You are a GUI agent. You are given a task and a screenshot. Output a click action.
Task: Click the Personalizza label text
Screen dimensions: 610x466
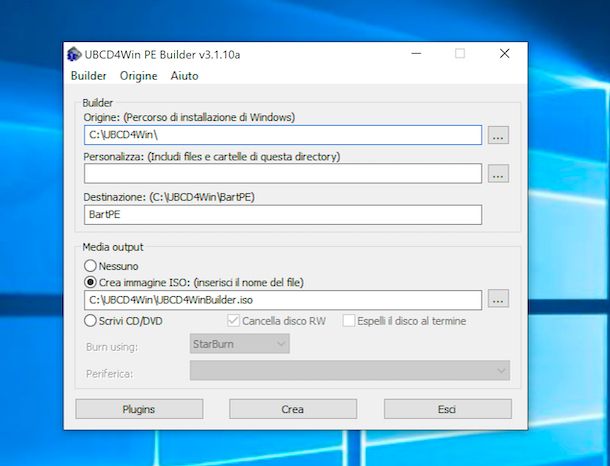pyautogui.click(x=212, y=157)
